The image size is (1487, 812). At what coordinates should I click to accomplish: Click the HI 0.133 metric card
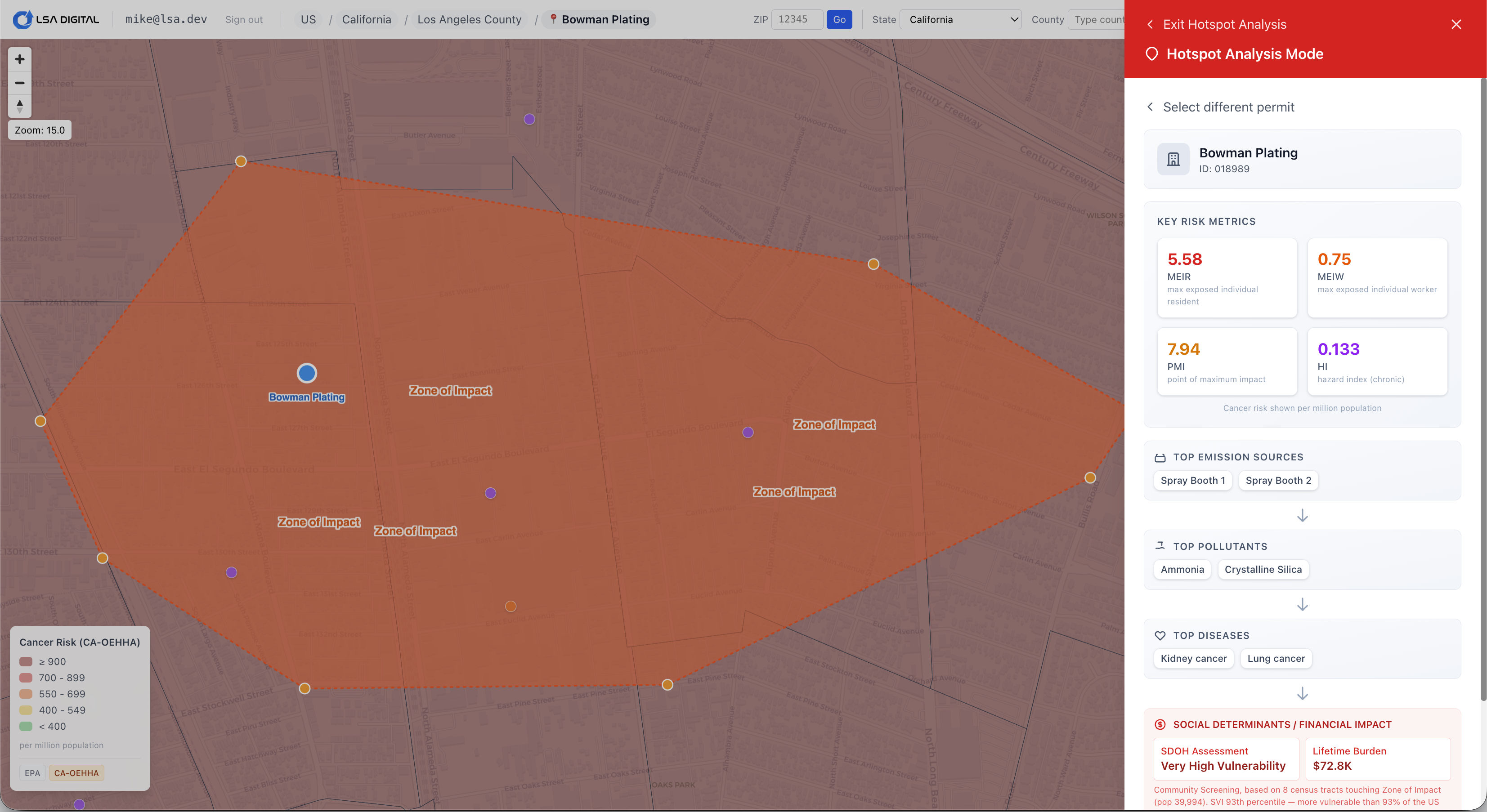coord(1377,361)
